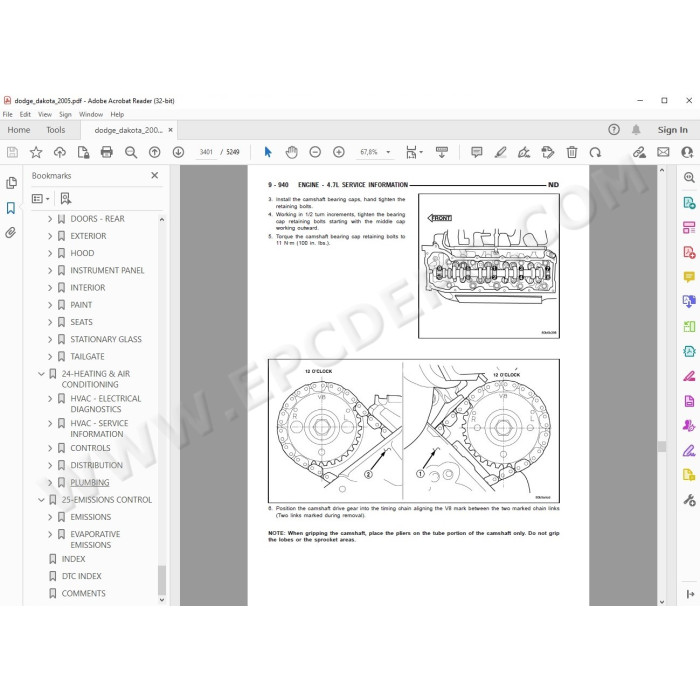Go to previous page arrow

click(x=154, y=152)
